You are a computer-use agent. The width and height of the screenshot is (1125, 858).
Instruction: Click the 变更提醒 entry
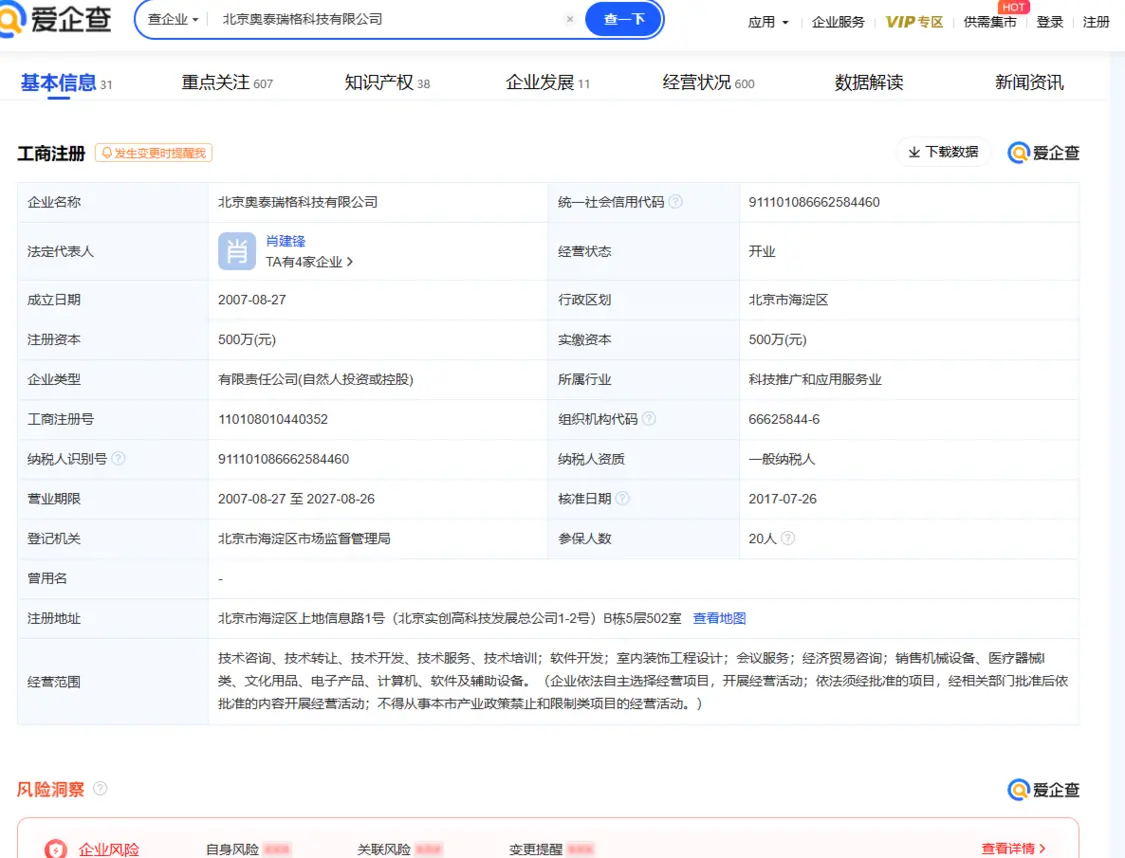pyautogui.click(x=552, y=849)
